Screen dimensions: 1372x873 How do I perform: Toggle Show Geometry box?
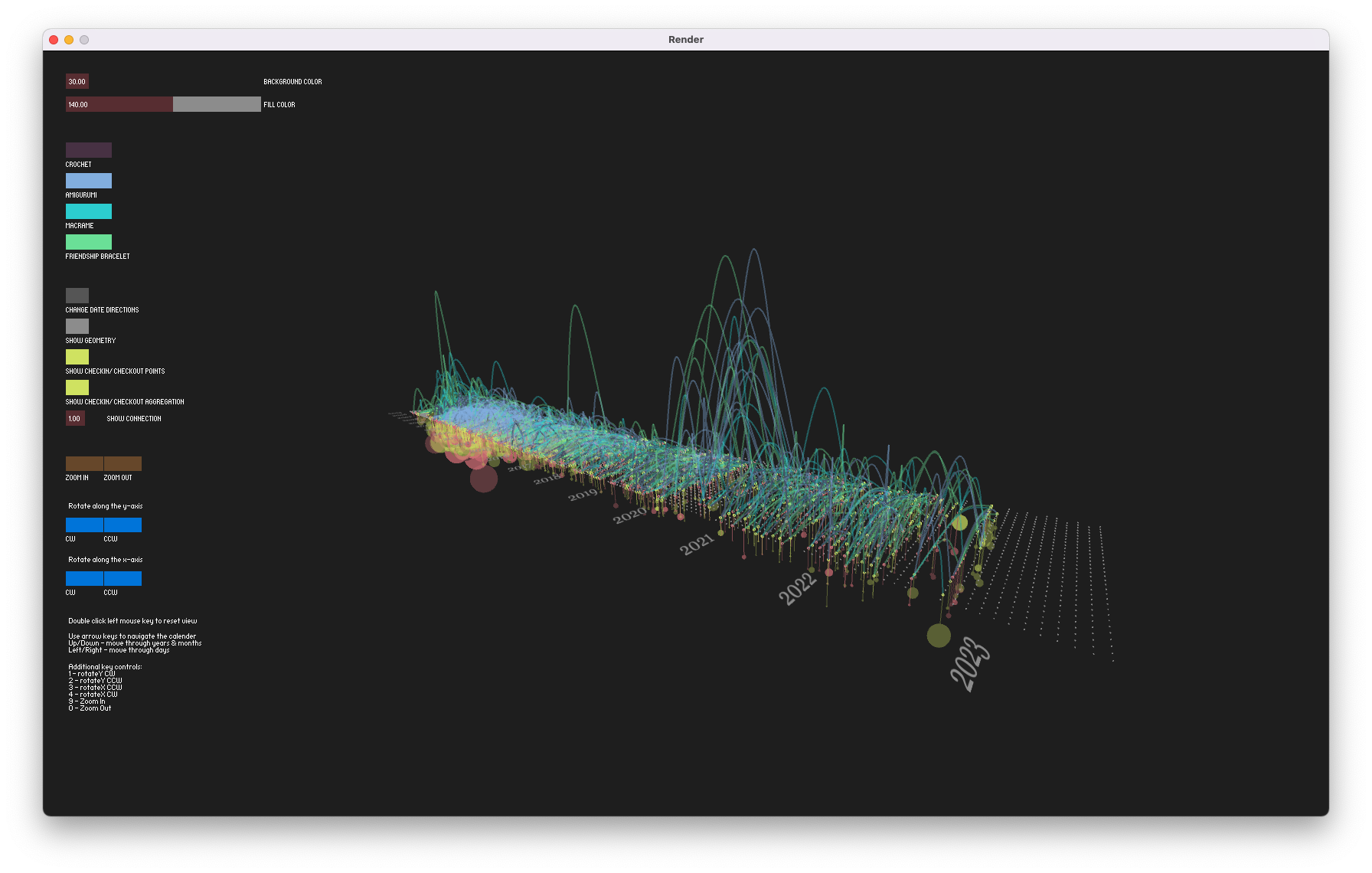[77, 326]
